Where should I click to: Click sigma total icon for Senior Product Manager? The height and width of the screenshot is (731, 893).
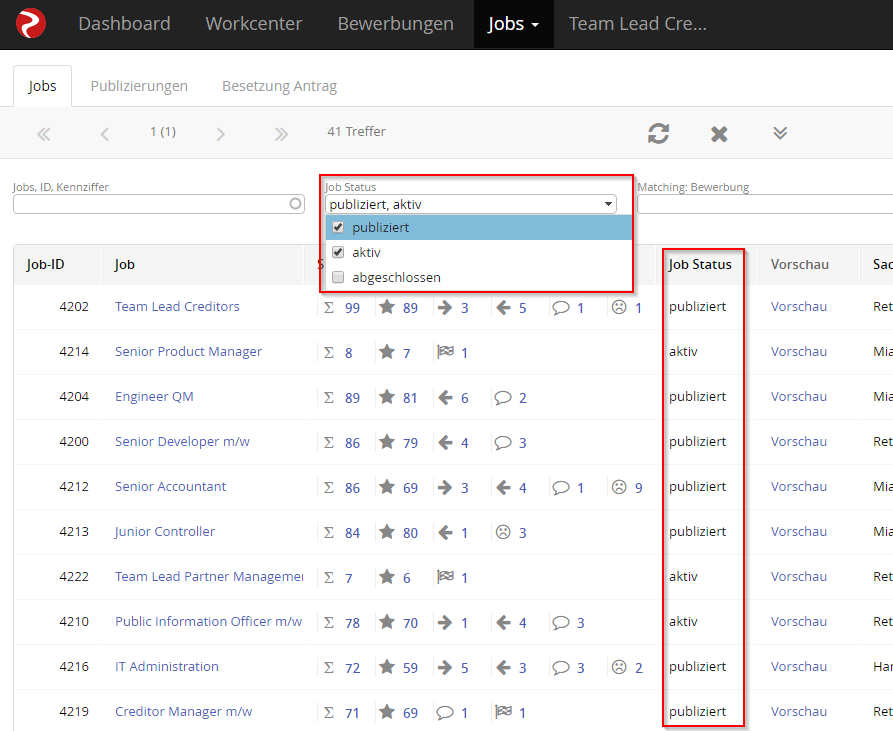pos(329,352)
